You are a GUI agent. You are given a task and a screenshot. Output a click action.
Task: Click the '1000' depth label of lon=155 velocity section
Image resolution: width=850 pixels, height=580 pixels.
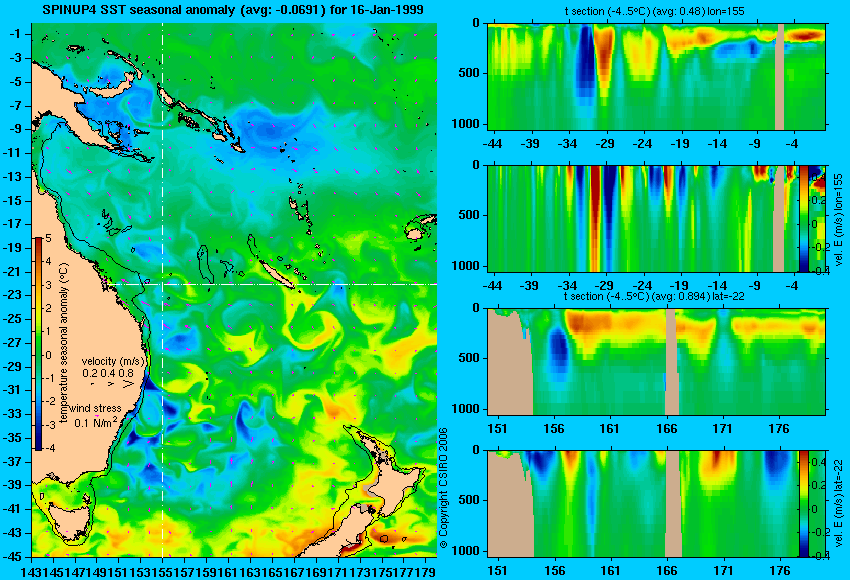(466, 266)
